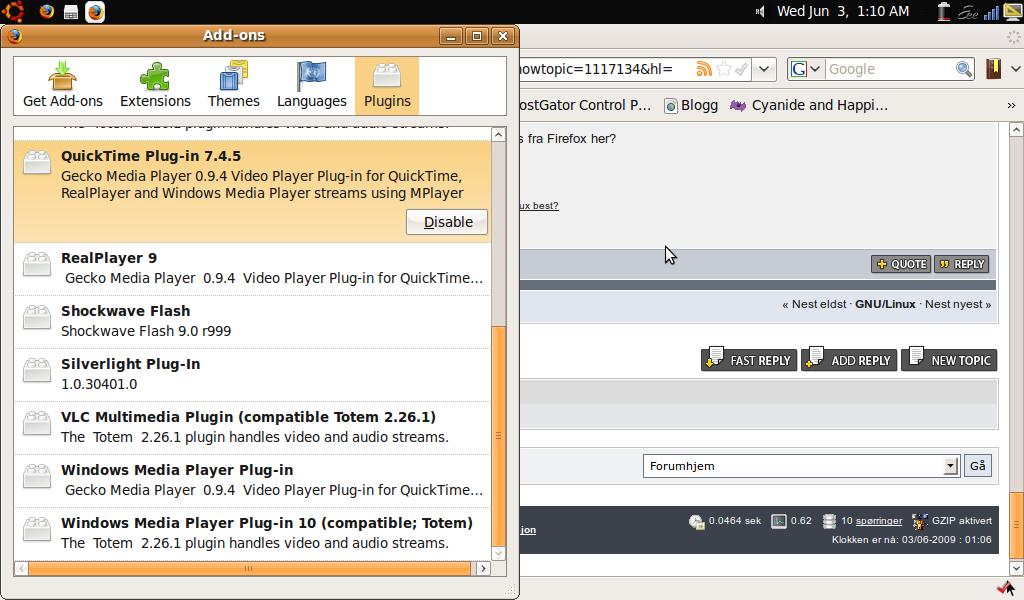Viewport: 1024px width, 600px height.
Task: Click the QuickTime Plug-in lego icon
Action: (37, 162)
